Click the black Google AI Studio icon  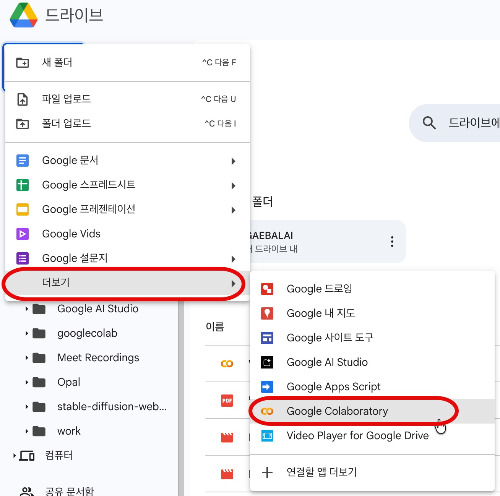[x=267, y=362]
